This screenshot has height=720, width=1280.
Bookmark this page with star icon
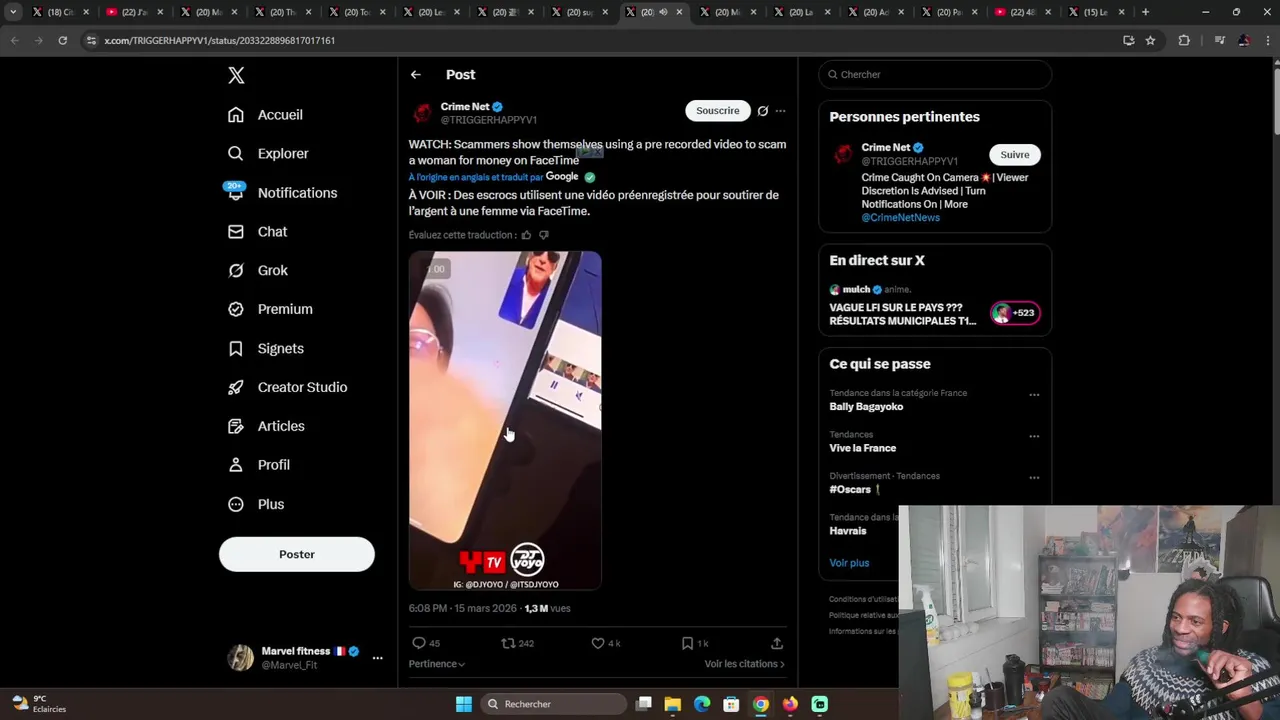(x=1150, y=40)
